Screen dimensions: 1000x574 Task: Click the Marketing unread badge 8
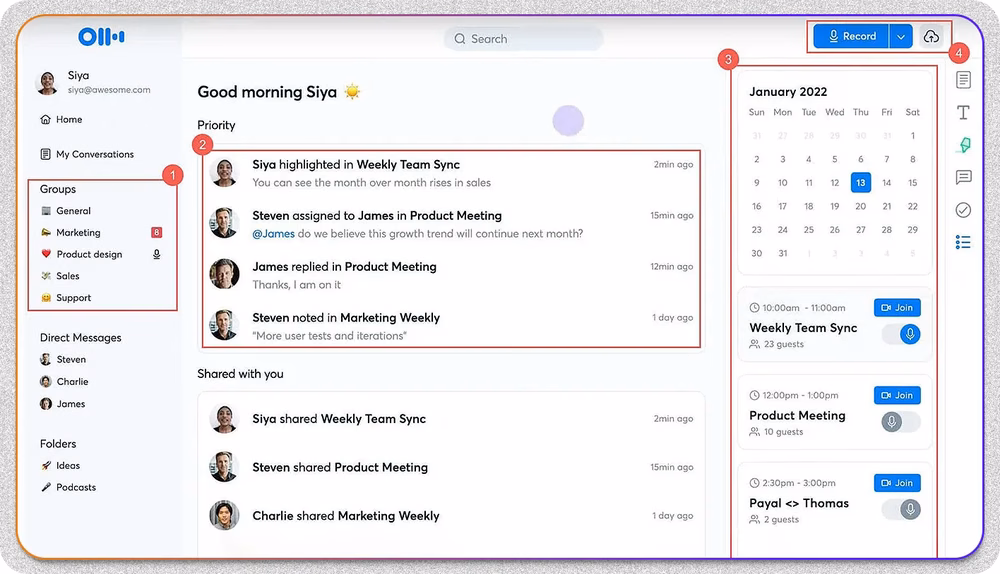point(156,232)
